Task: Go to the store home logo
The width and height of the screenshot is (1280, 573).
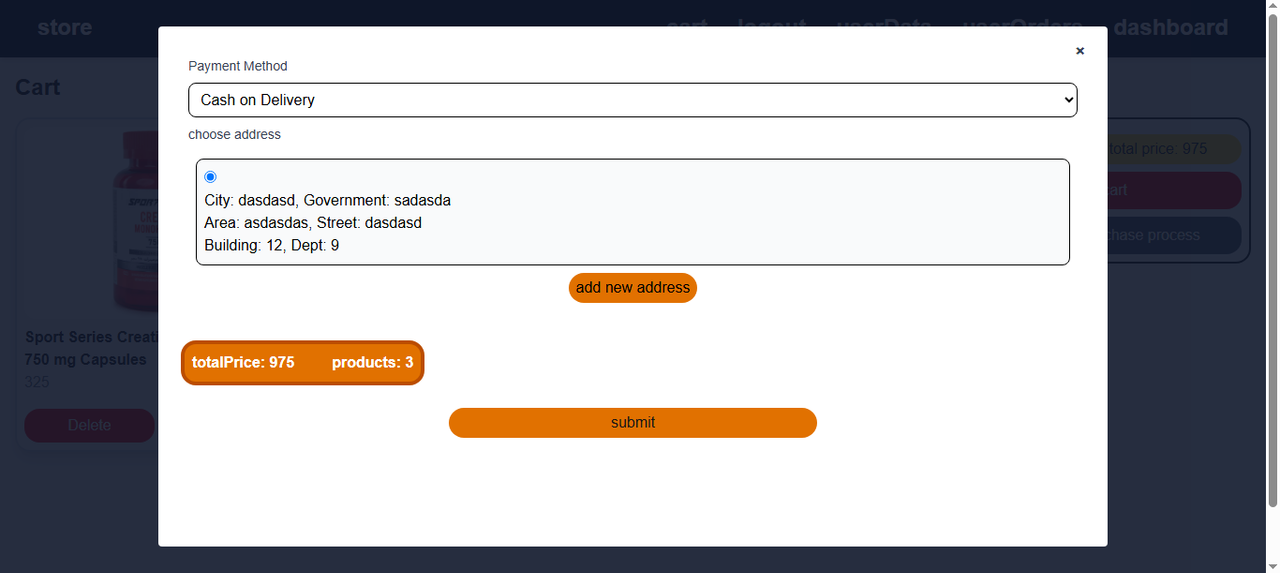Action: tap(65, 28)
